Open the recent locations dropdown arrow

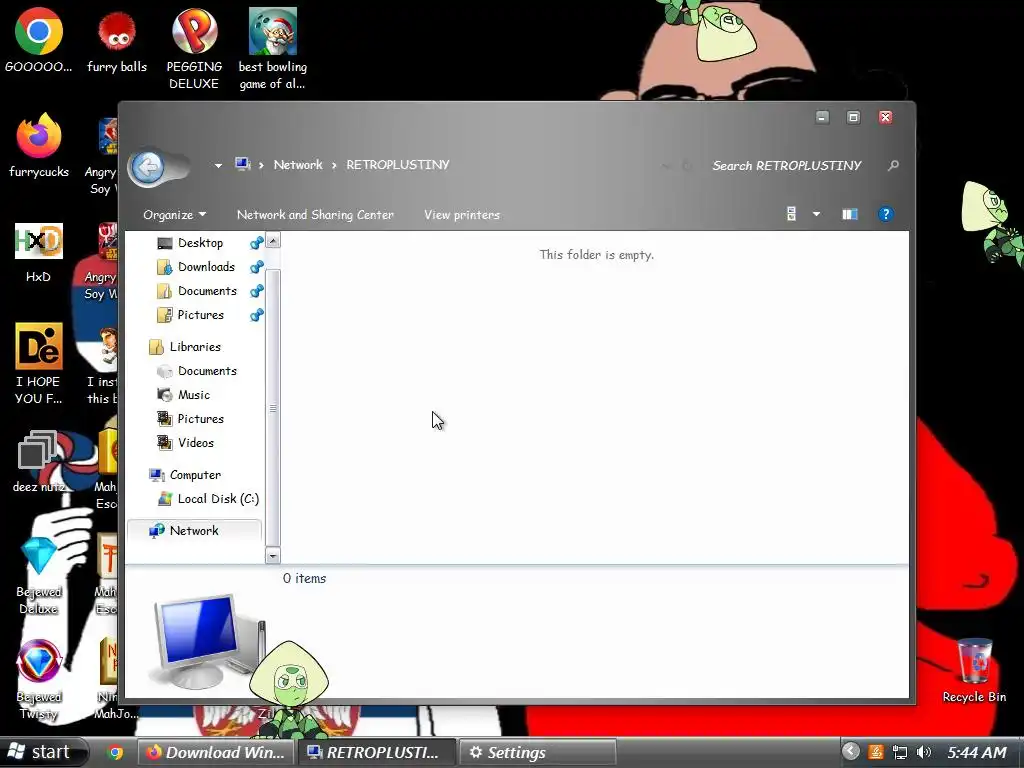(218, 165)
